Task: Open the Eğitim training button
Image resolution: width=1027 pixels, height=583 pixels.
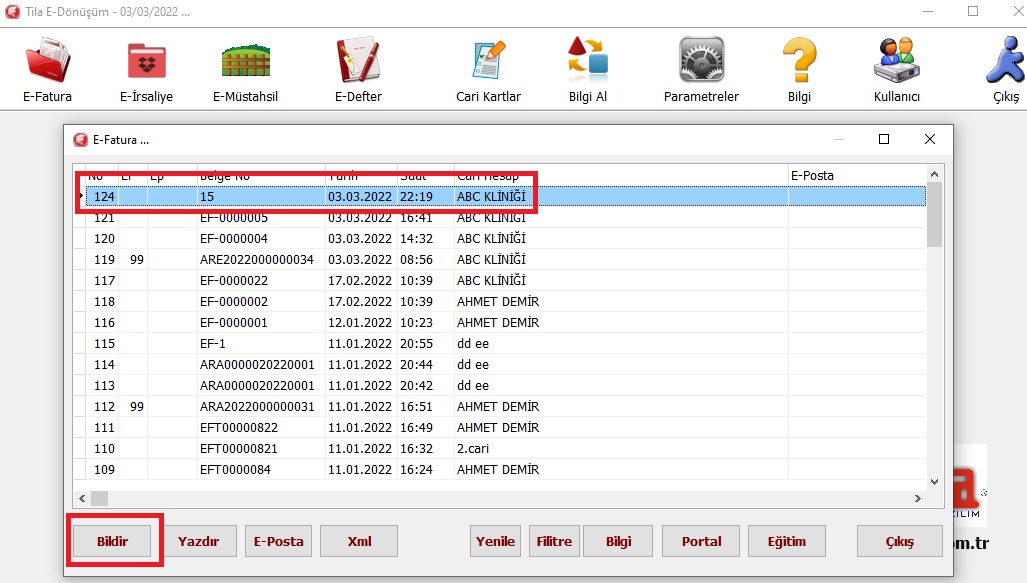Action: (786, 541)
